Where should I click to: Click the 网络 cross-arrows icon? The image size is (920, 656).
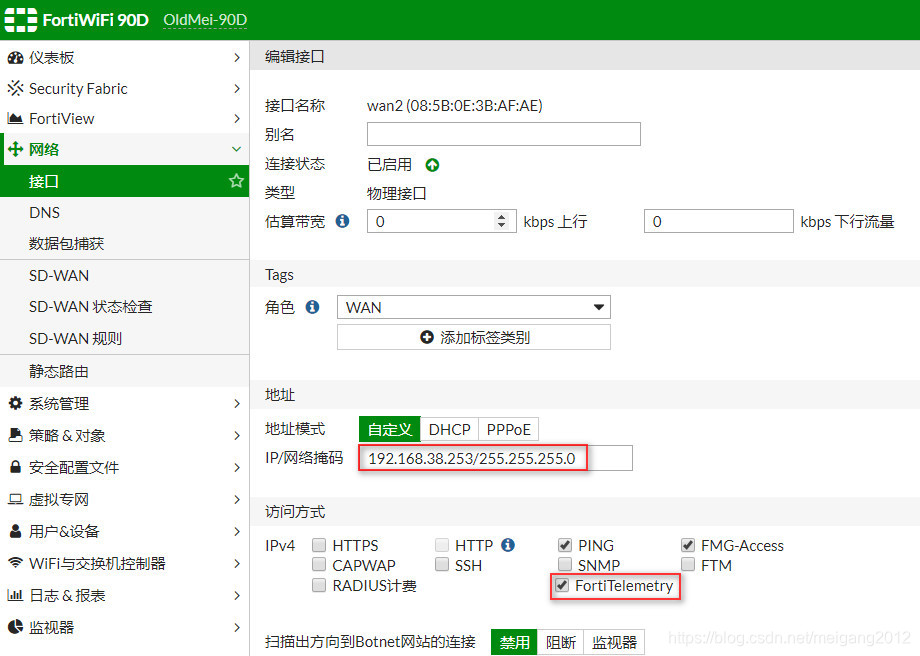click(x=15, y=149)
